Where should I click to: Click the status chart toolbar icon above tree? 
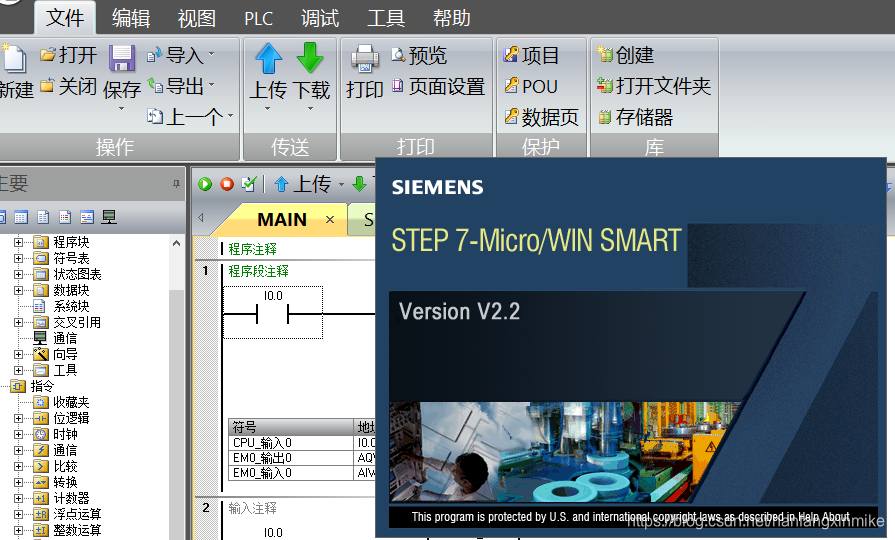(x=21, y=217)
